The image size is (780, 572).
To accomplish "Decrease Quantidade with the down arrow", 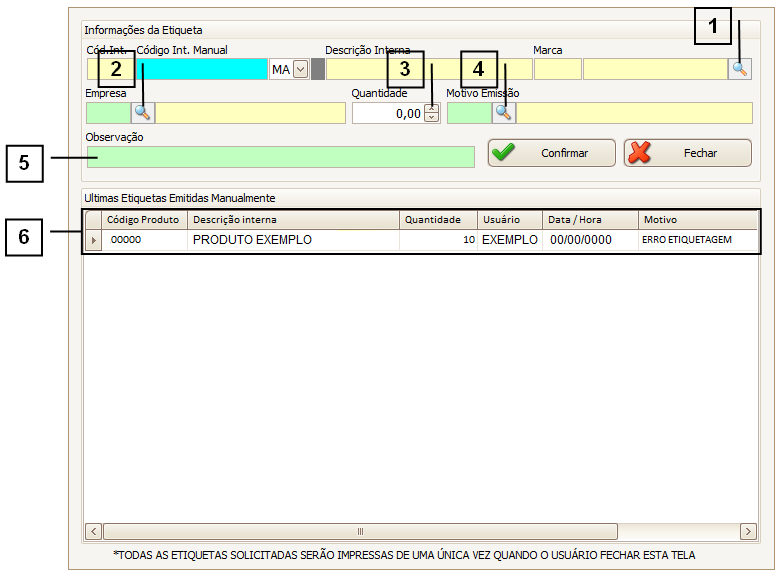I will [x=432, y=117].
